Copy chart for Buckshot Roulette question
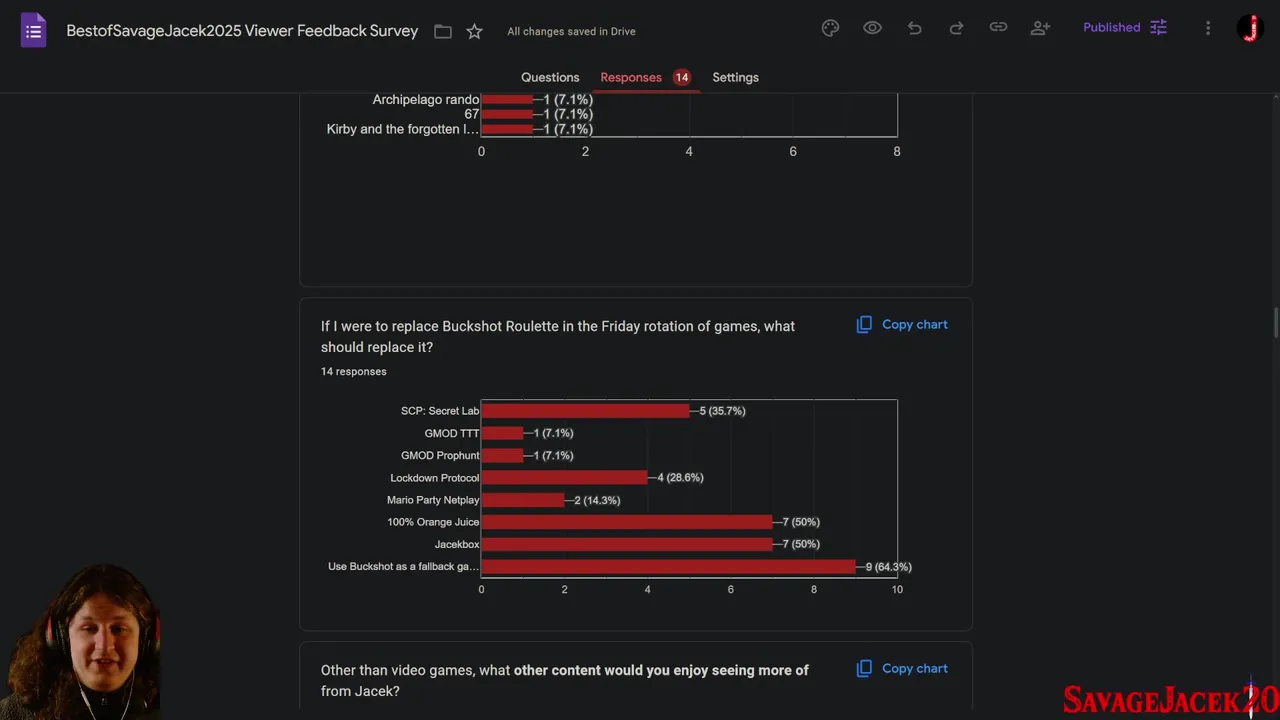 coord(902,325)
